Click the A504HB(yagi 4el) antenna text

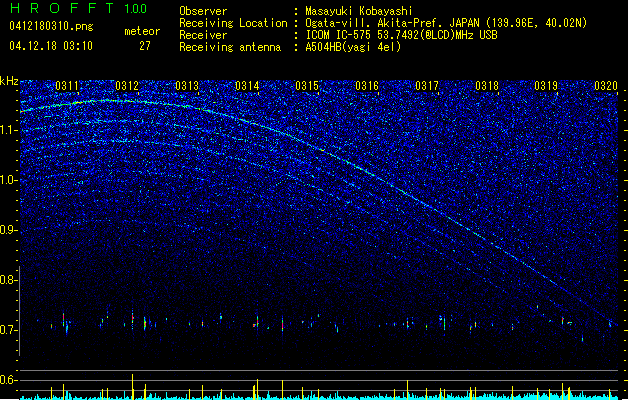tap(353, 47)
